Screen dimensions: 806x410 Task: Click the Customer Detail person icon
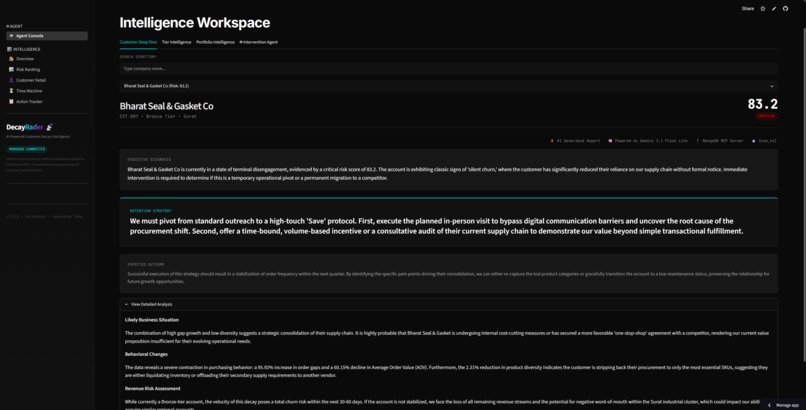click(11, 80)
